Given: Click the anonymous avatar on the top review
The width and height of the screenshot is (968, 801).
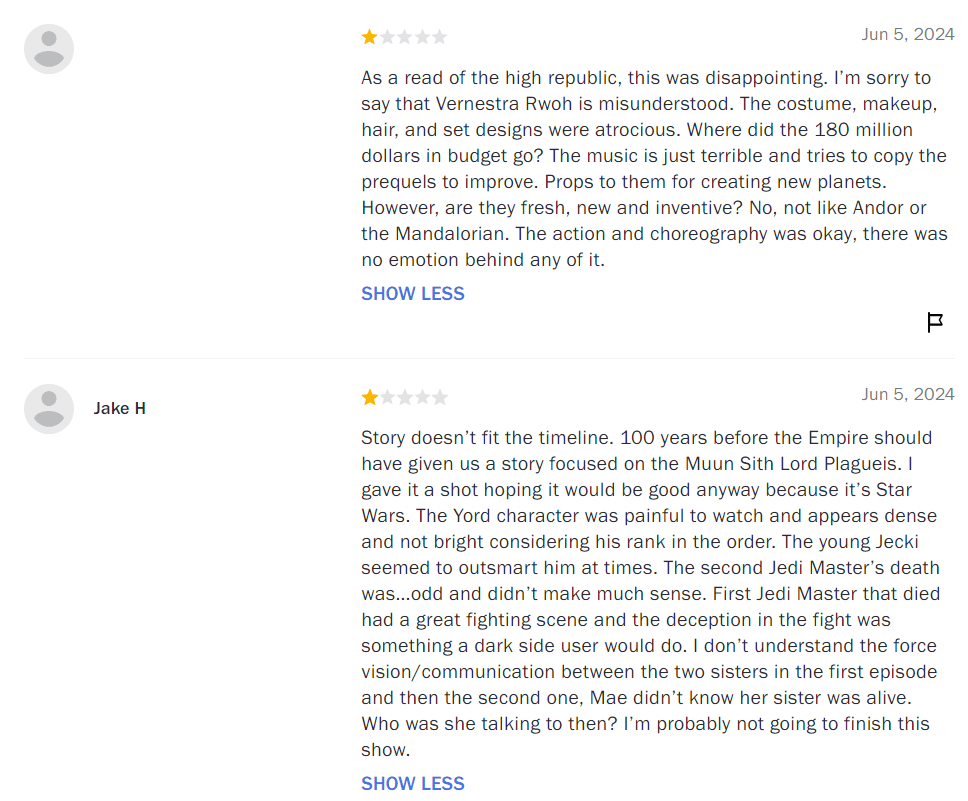Looking at the screenshot, I should click(x=49, y=49).
